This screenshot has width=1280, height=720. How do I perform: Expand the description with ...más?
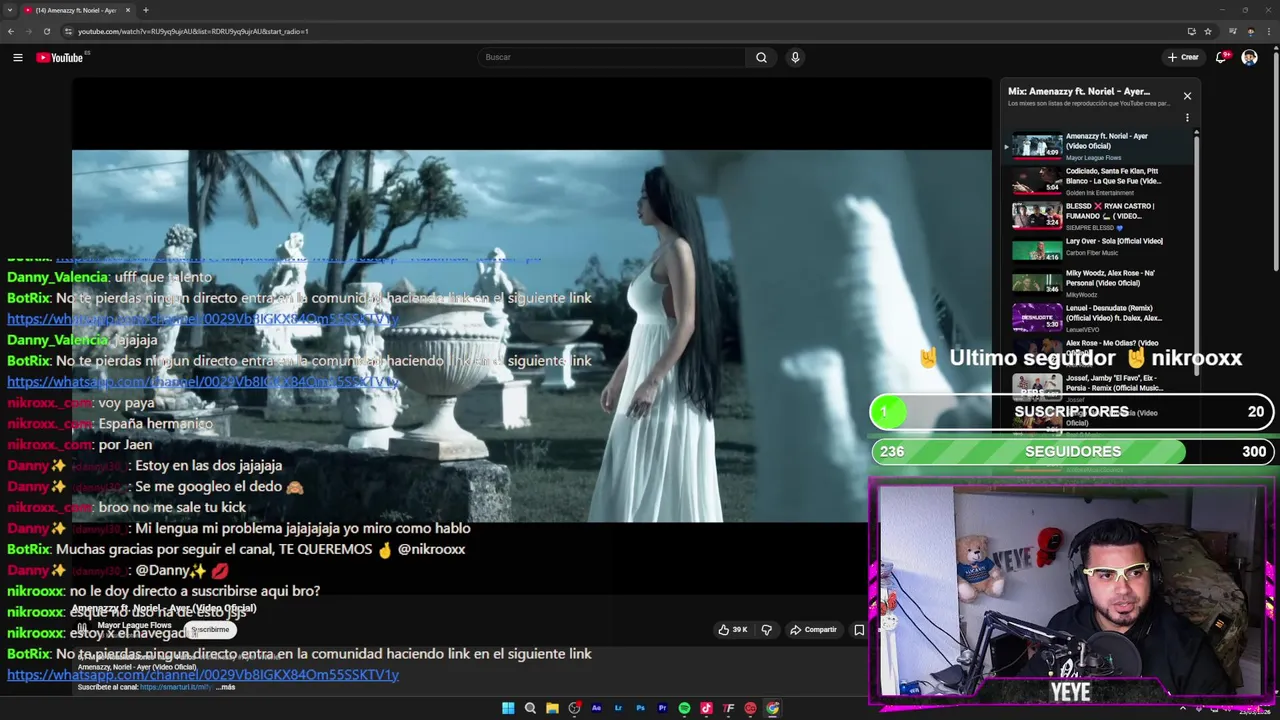click(225, 687)
